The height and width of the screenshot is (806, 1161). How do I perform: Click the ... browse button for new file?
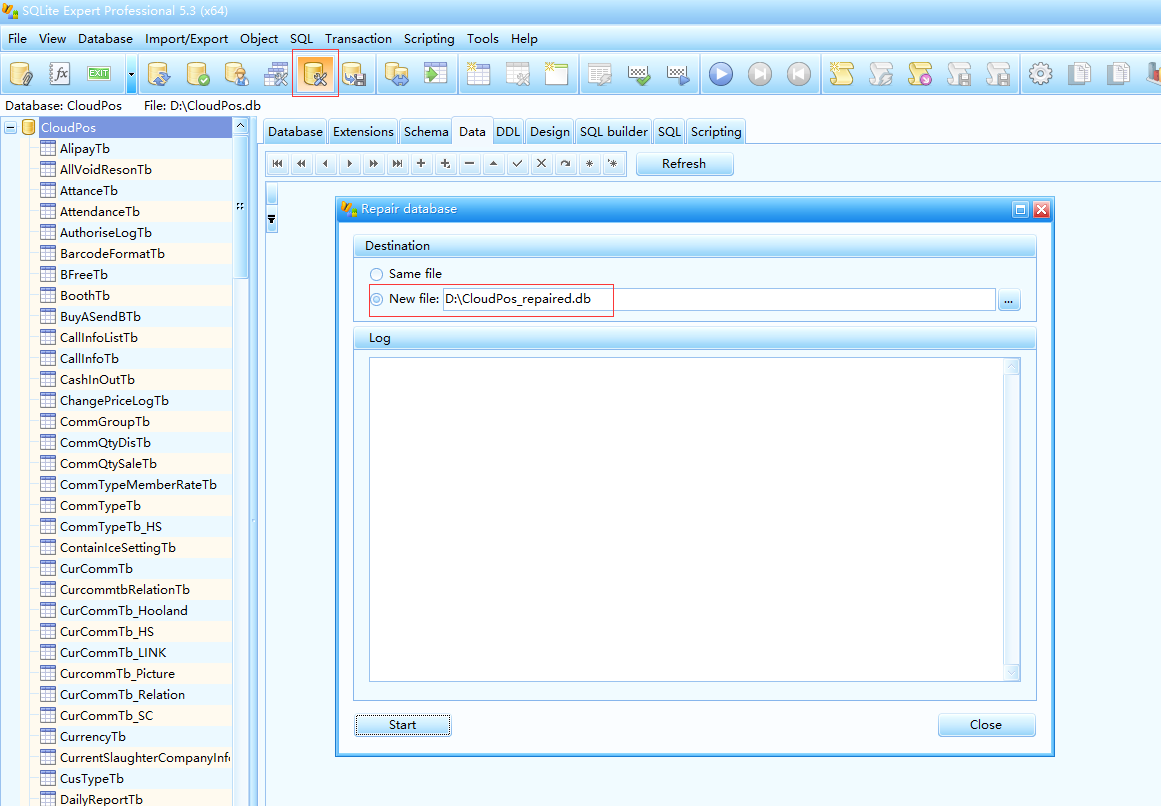click(1009, 300)
